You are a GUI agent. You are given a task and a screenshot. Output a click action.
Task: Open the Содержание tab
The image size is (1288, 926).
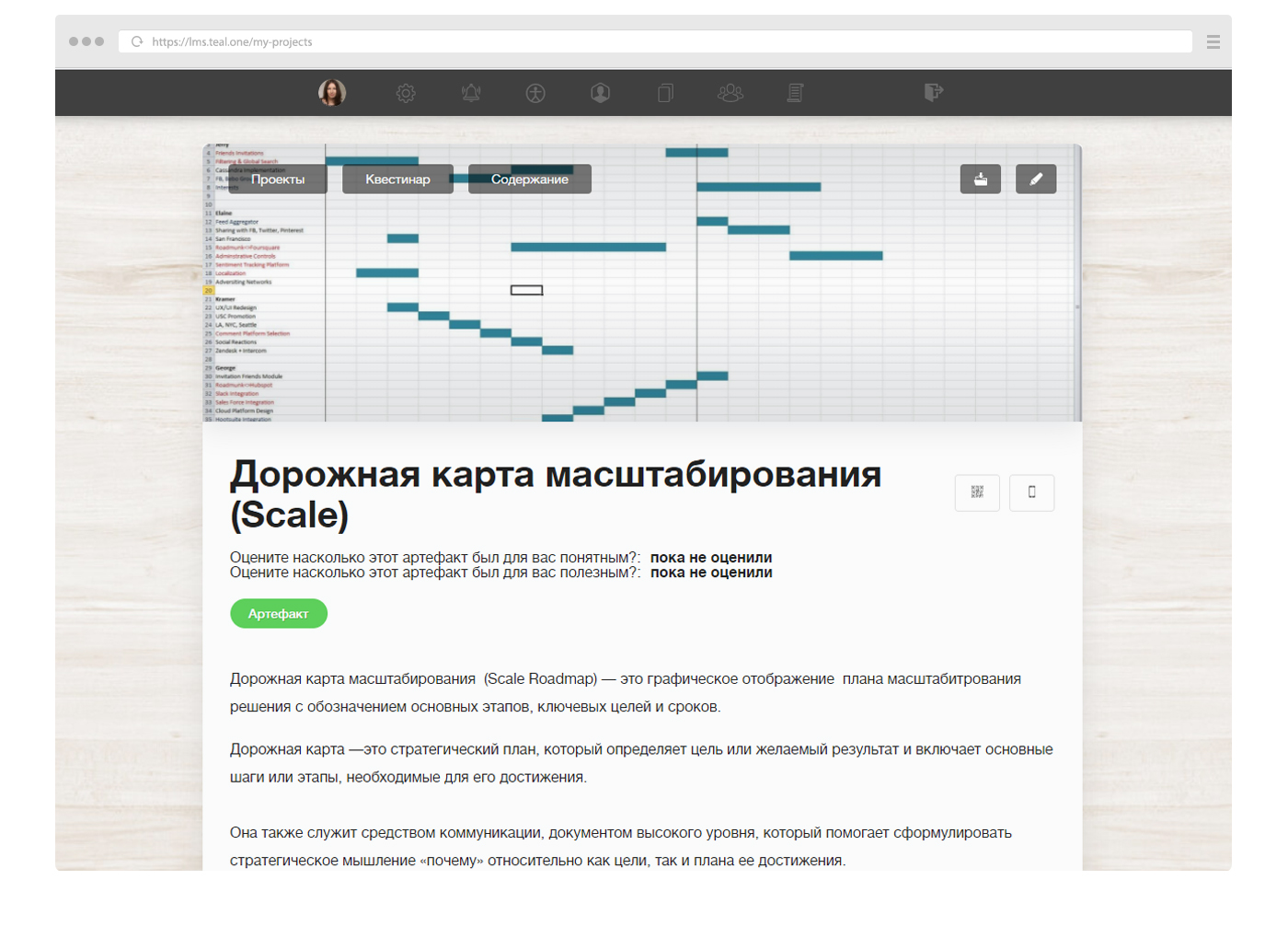(x=530, y=179)
